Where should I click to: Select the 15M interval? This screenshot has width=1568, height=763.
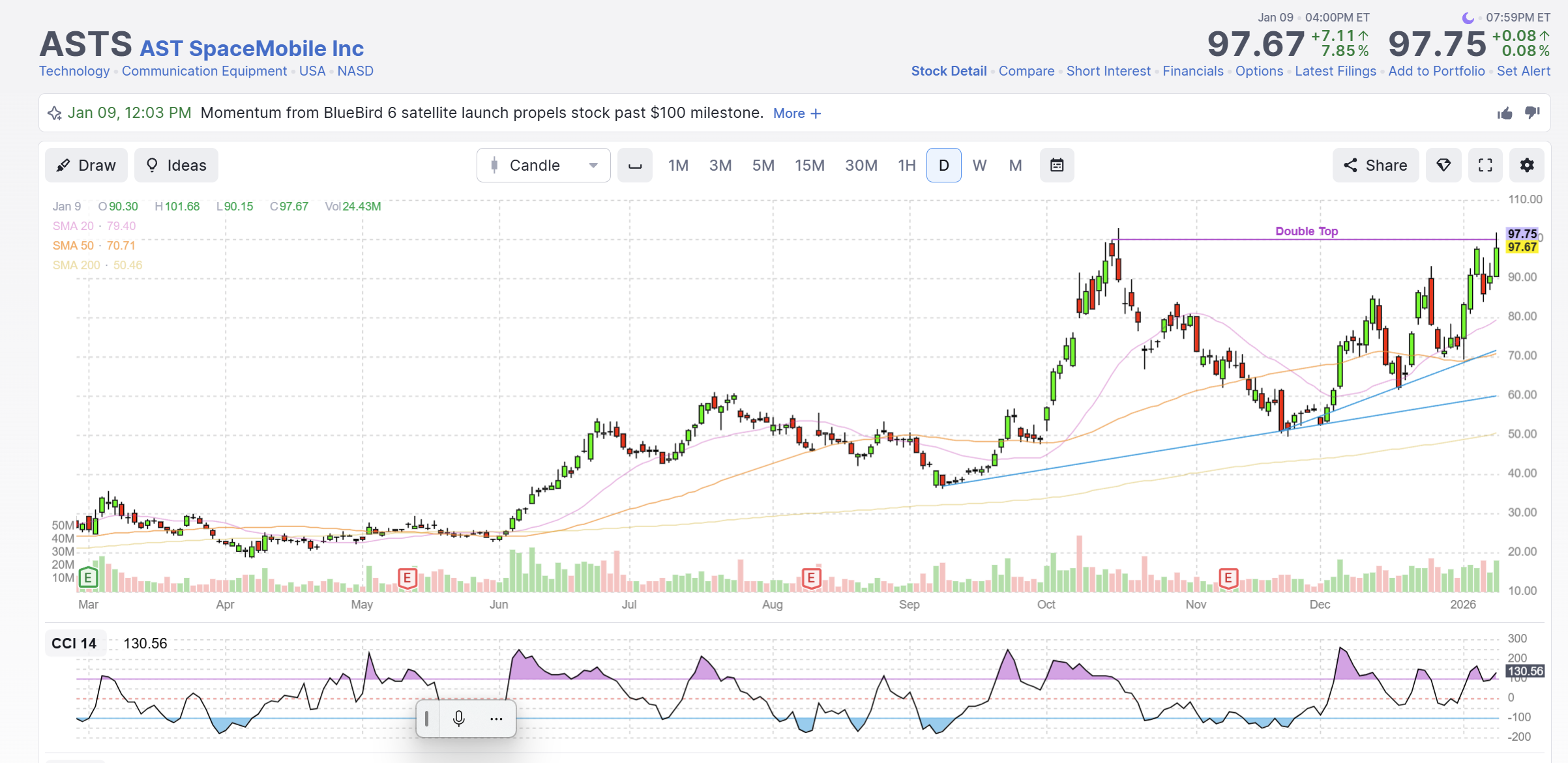tap(810, 166)
